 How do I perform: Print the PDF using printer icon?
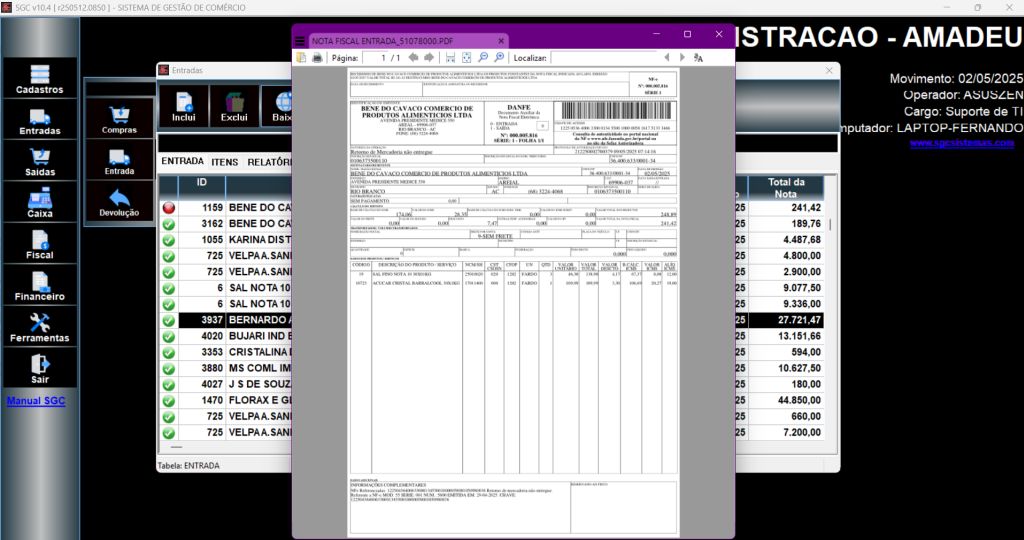[317, 58]
